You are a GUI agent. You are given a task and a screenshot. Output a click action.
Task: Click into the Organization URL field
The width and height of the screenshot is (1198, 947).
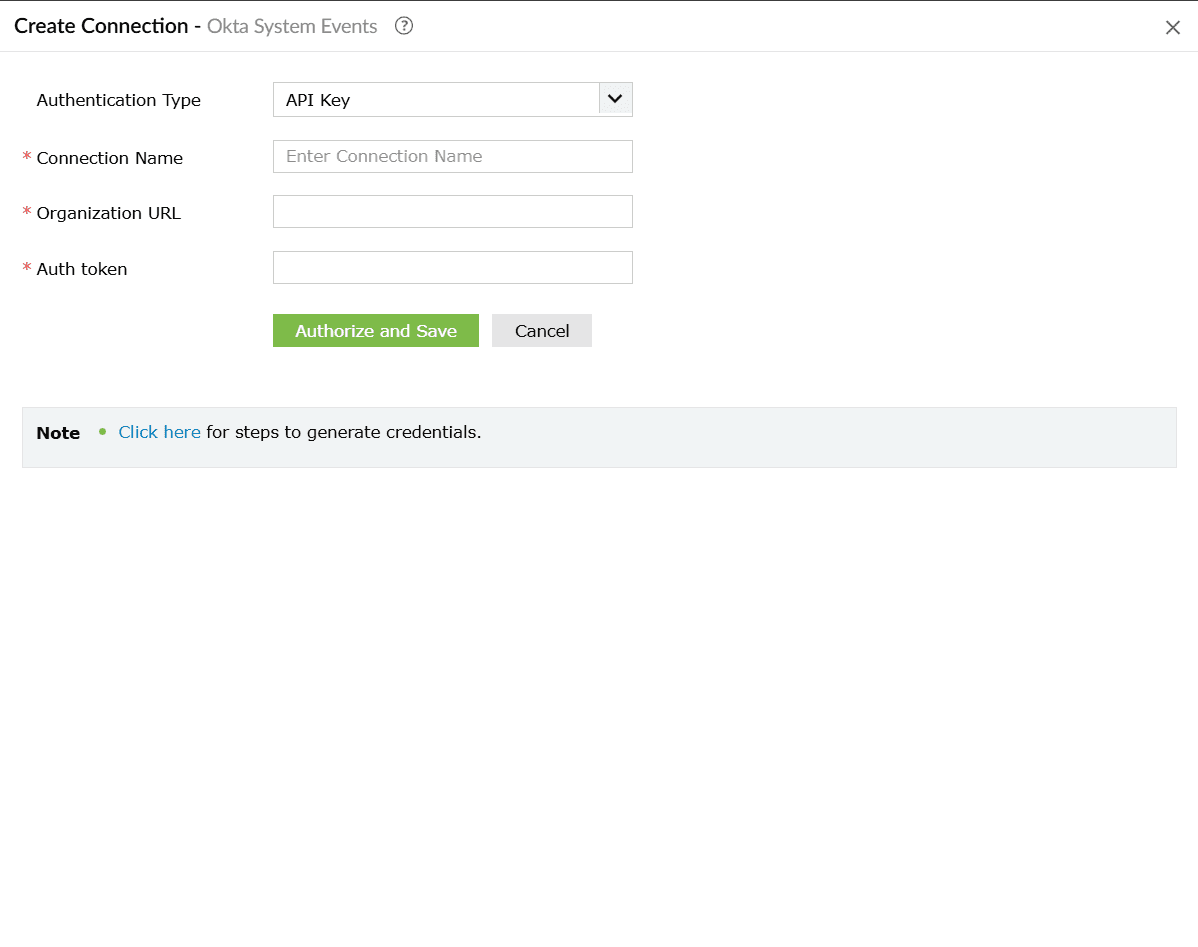452,212
